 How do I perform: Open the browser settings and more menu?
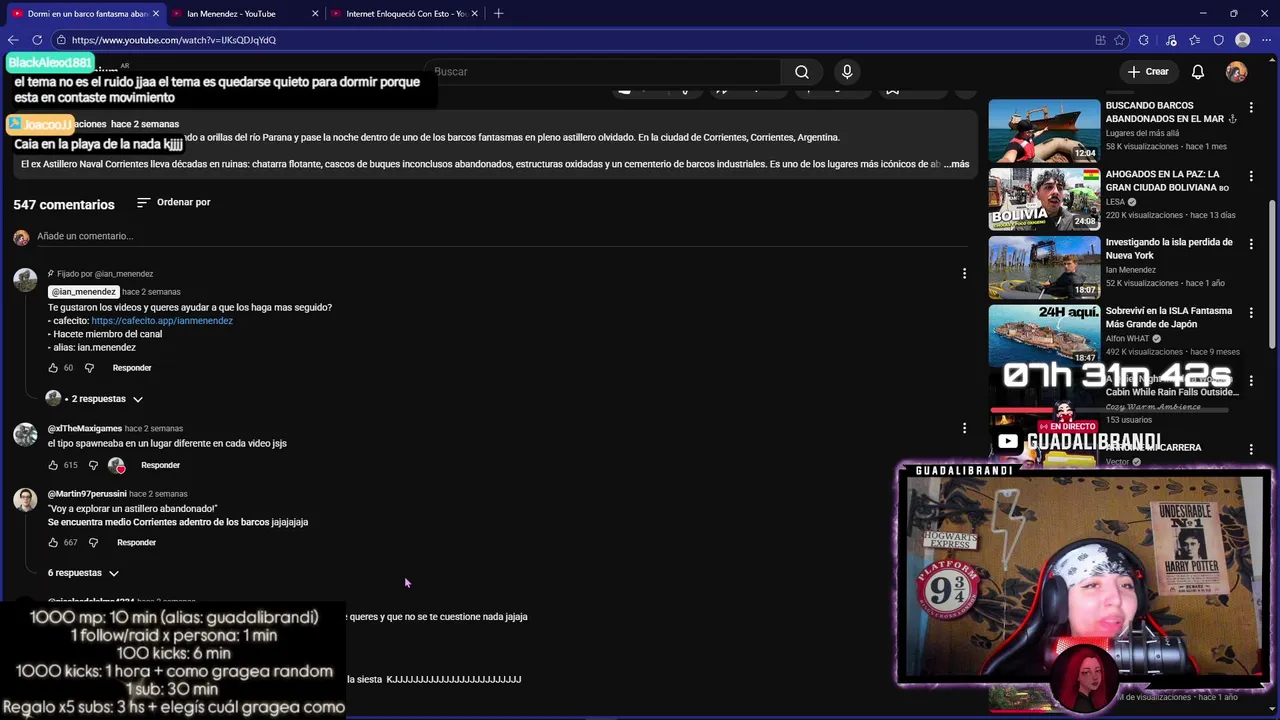pyautogui.click(x=1266, y=40)
